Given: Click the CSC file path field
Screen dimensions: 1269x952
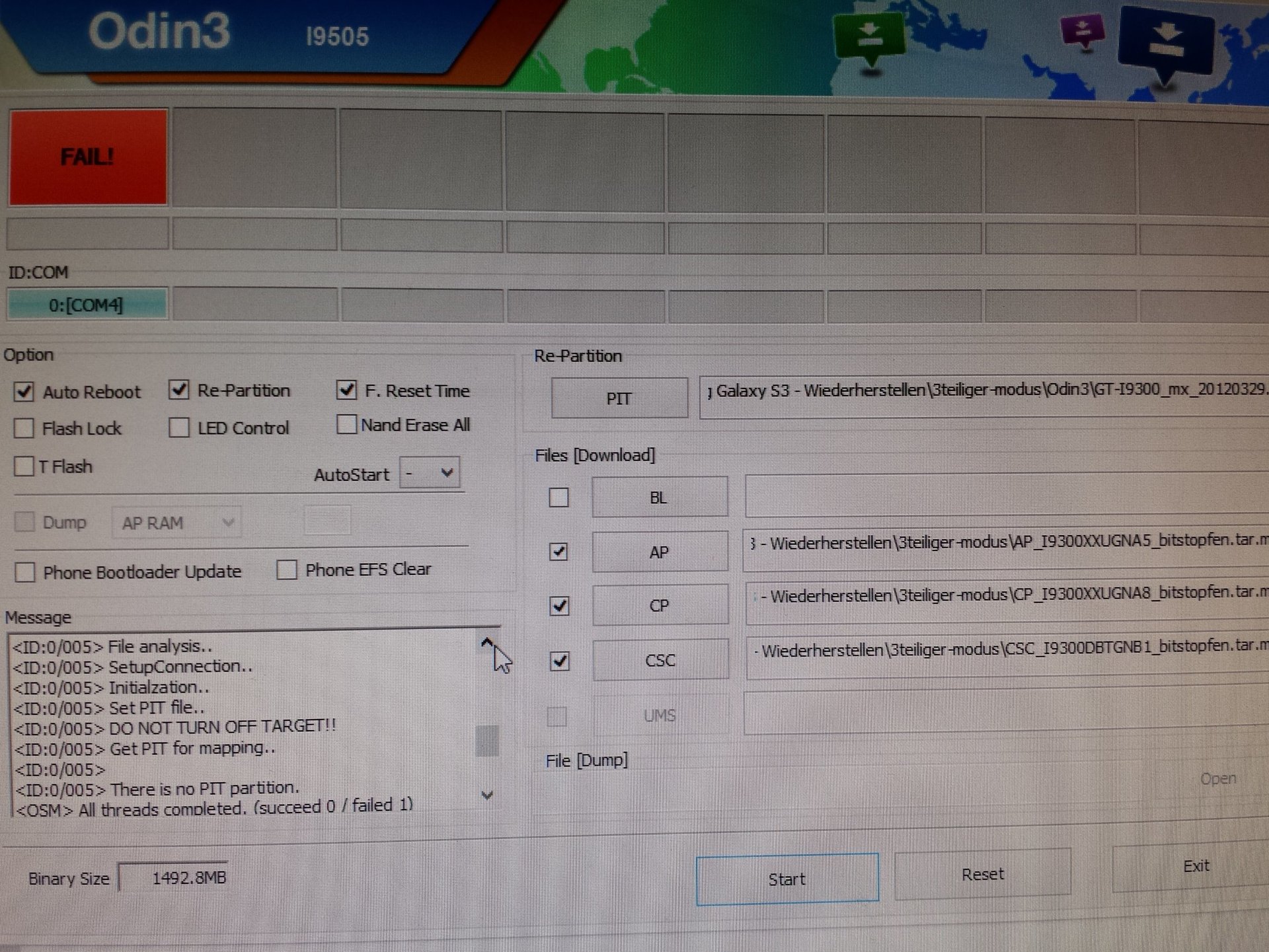Looking at the screenshot, I should pos(1007,657).
